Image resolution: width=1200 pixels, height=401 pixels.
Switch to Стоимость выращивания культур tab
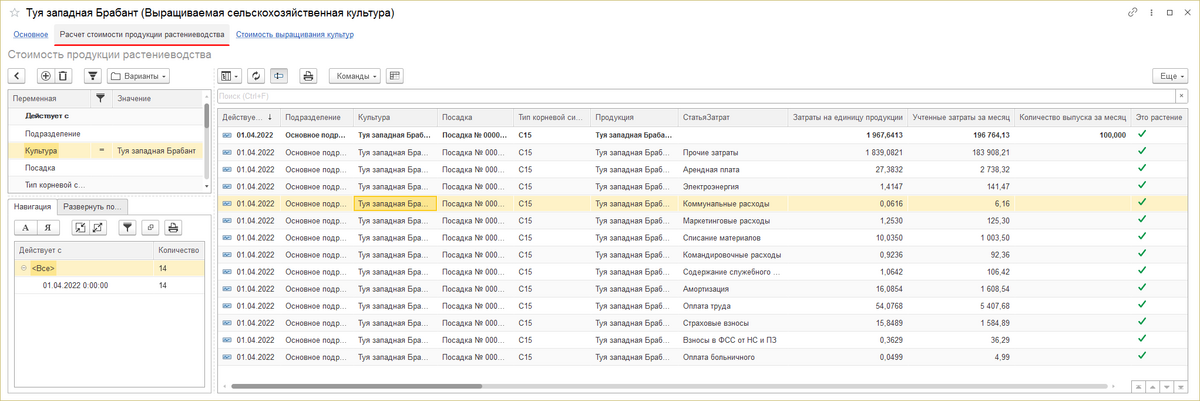coord(294,35)
